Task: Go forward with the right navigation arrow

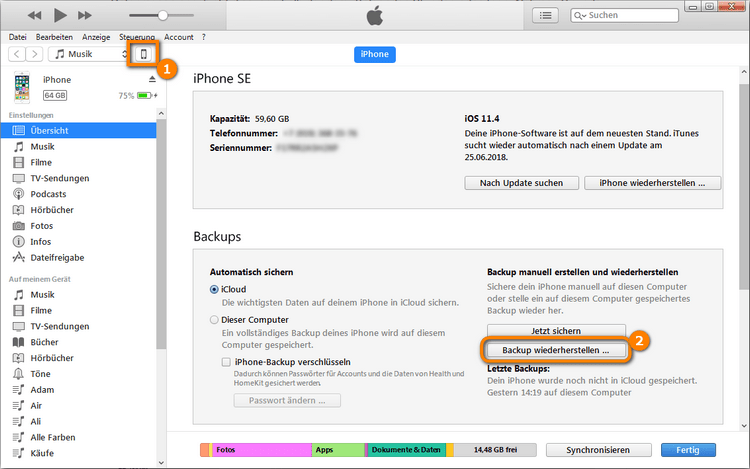Action: click(34, 54)
